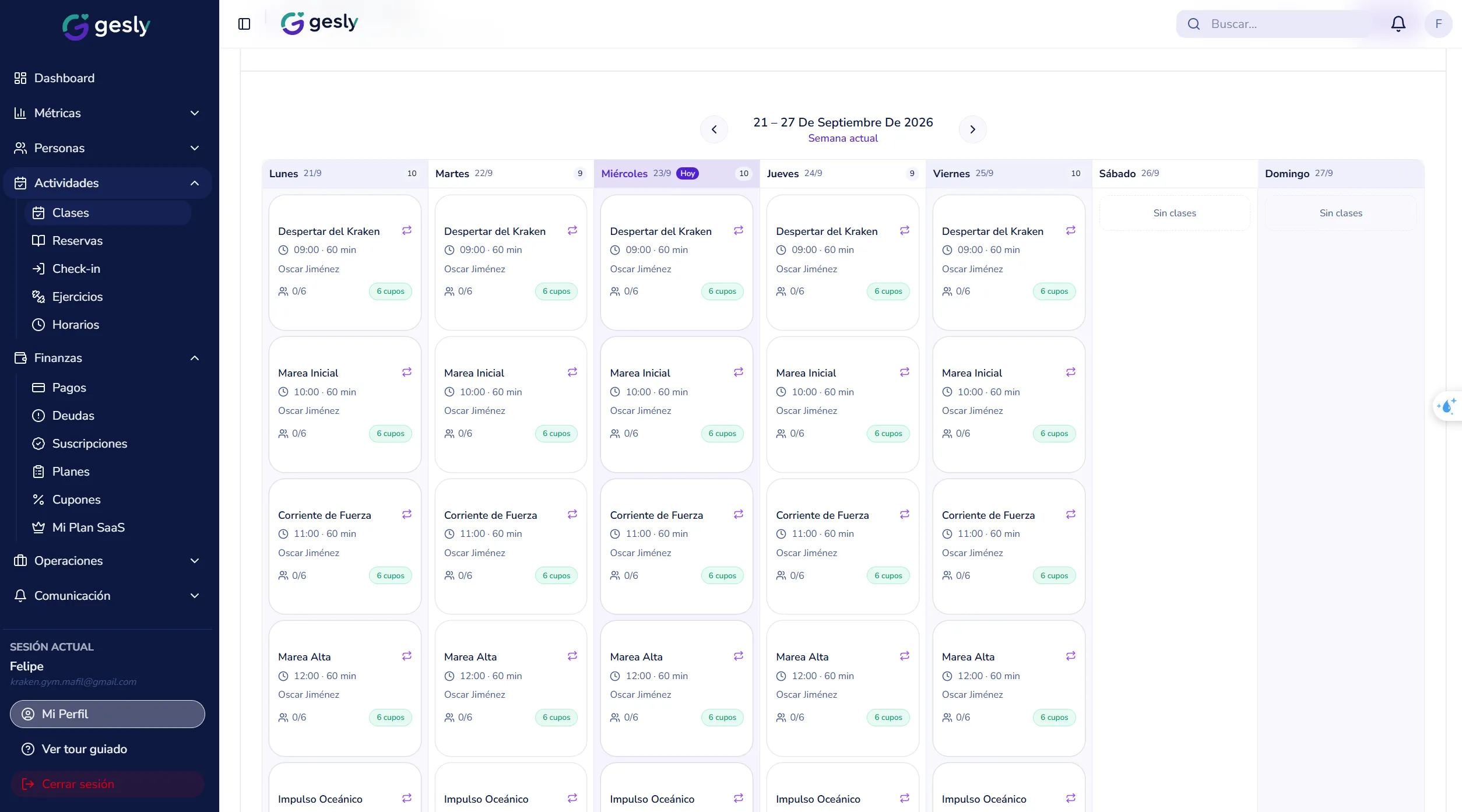
Task: Click recurrence icon on Martes Marea Inicial
Action: [x=572, y=372]
